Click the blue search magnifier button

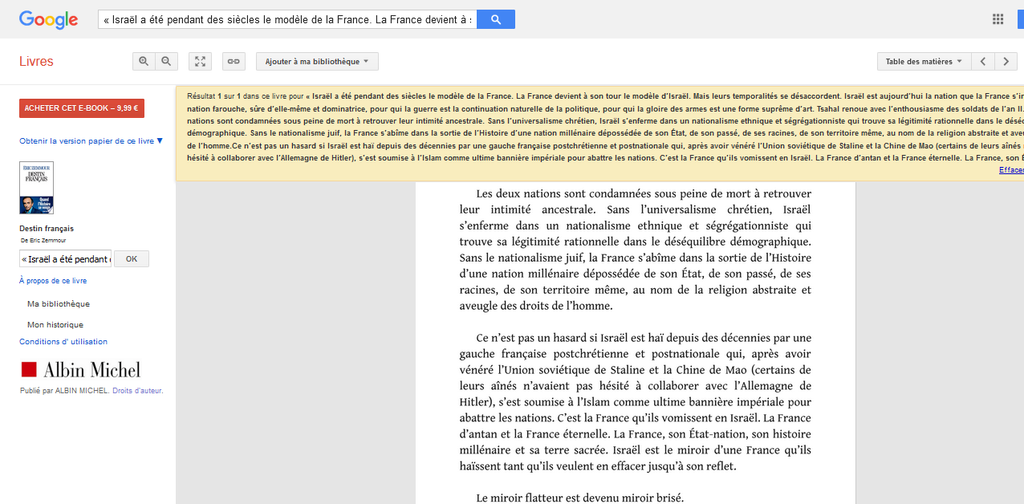point(496,20)
